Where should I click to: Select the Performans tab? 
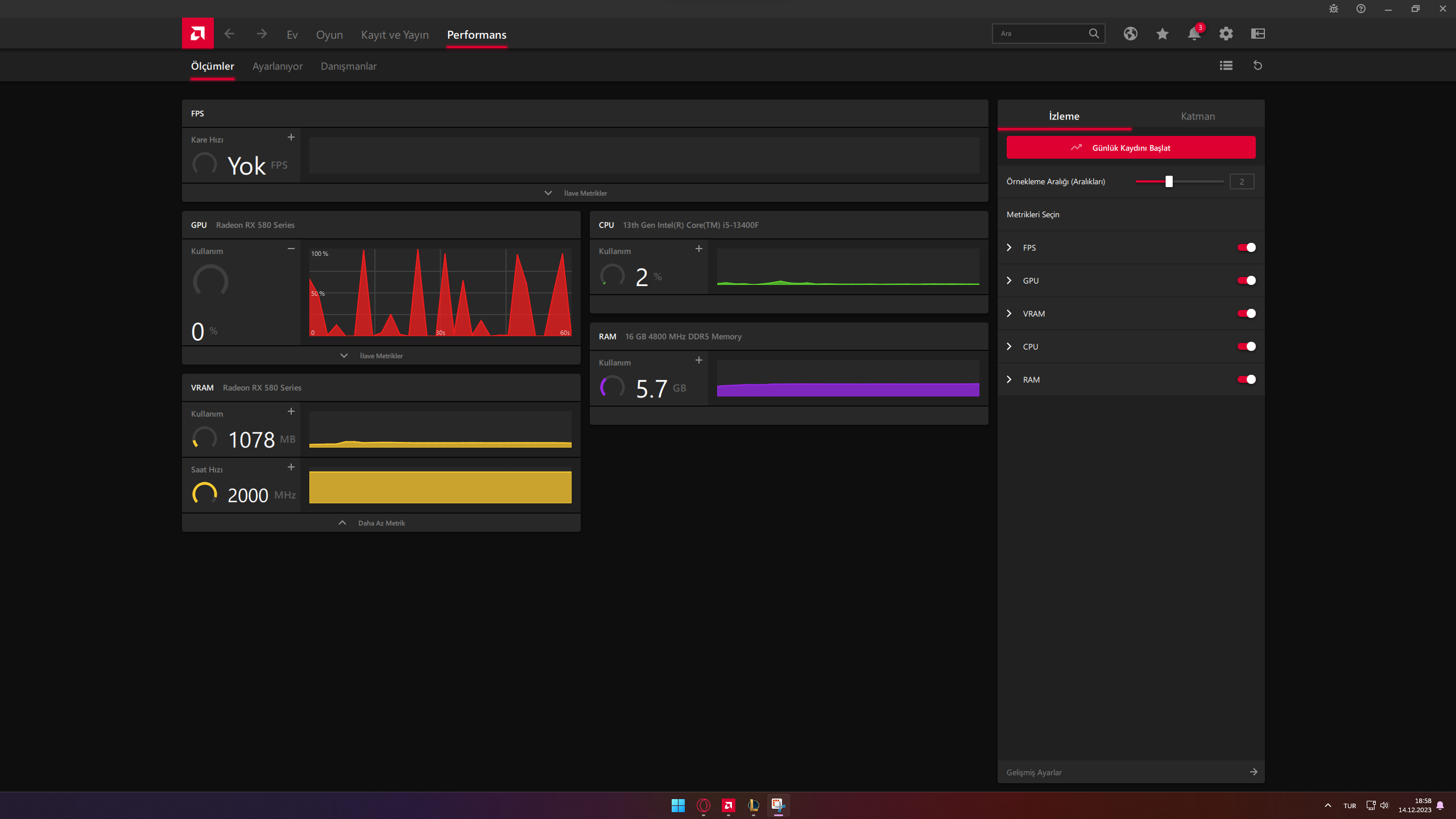(x=477, y=35)
